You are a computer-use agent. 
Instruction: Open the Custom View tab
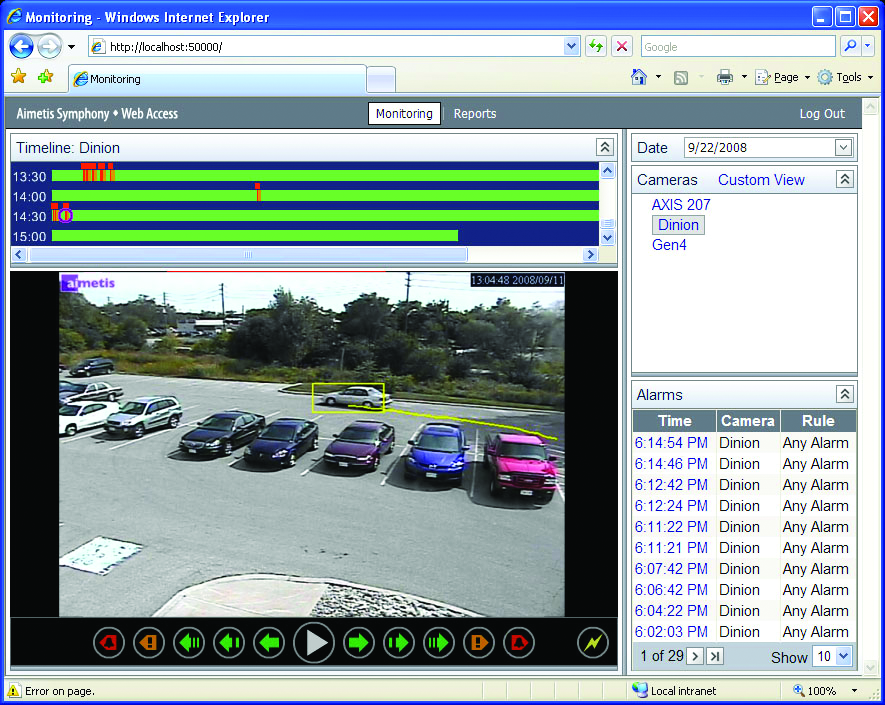[761, 180]
